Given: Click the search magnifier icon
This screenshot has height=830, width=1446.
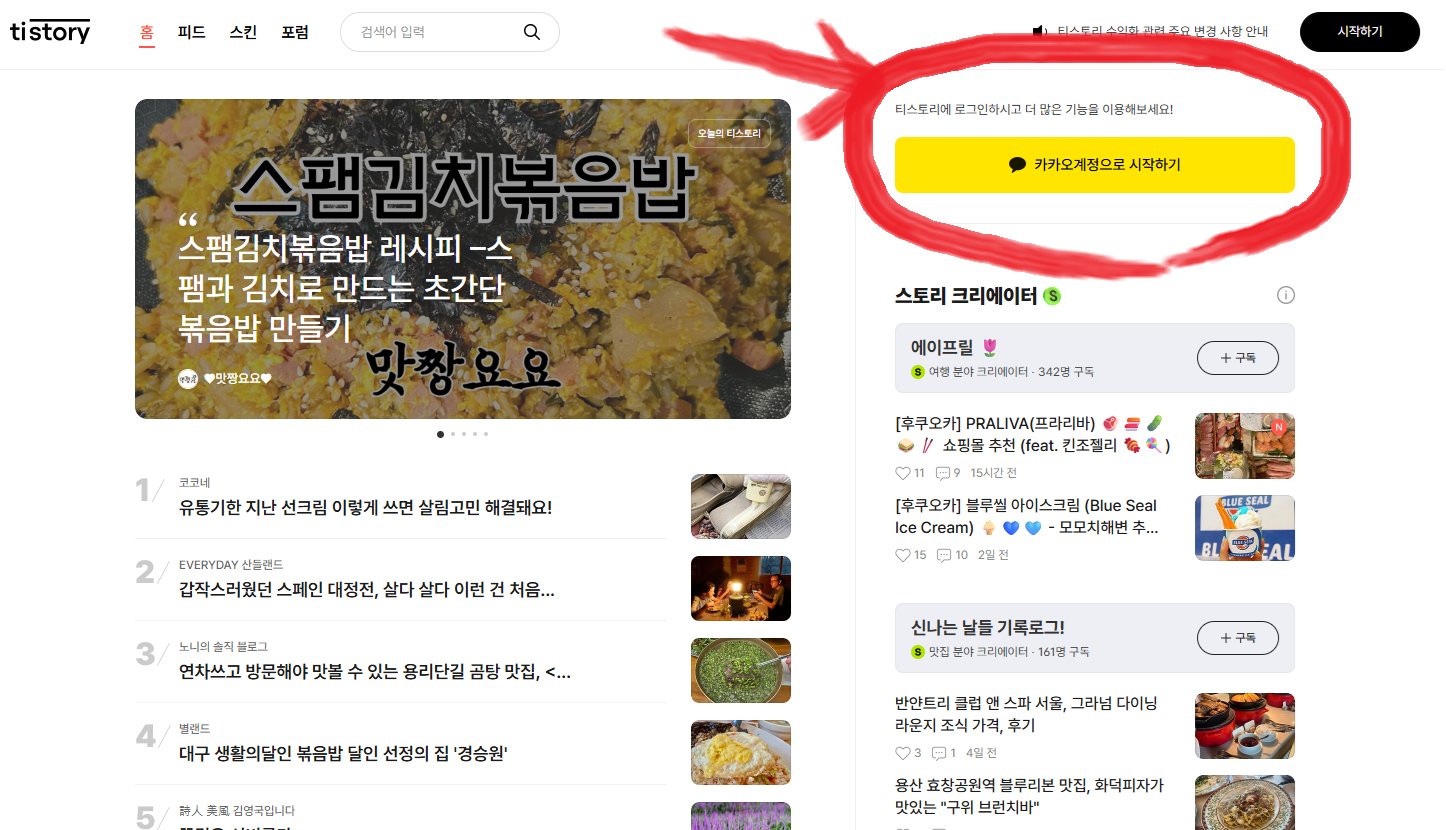Looking at the screenshot, I should (532, 32).
